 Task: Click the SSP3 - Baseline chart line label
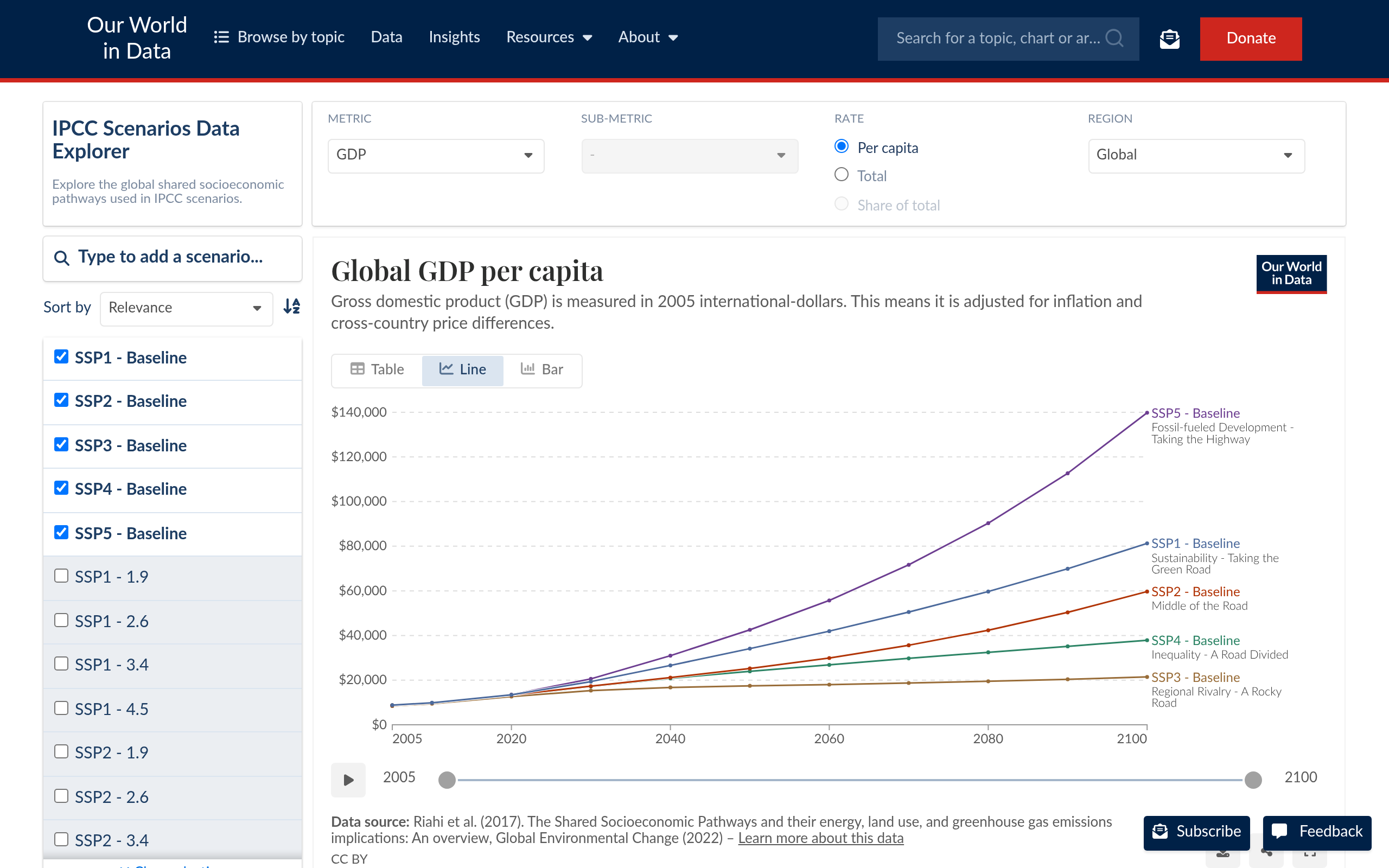[1196, 678]
